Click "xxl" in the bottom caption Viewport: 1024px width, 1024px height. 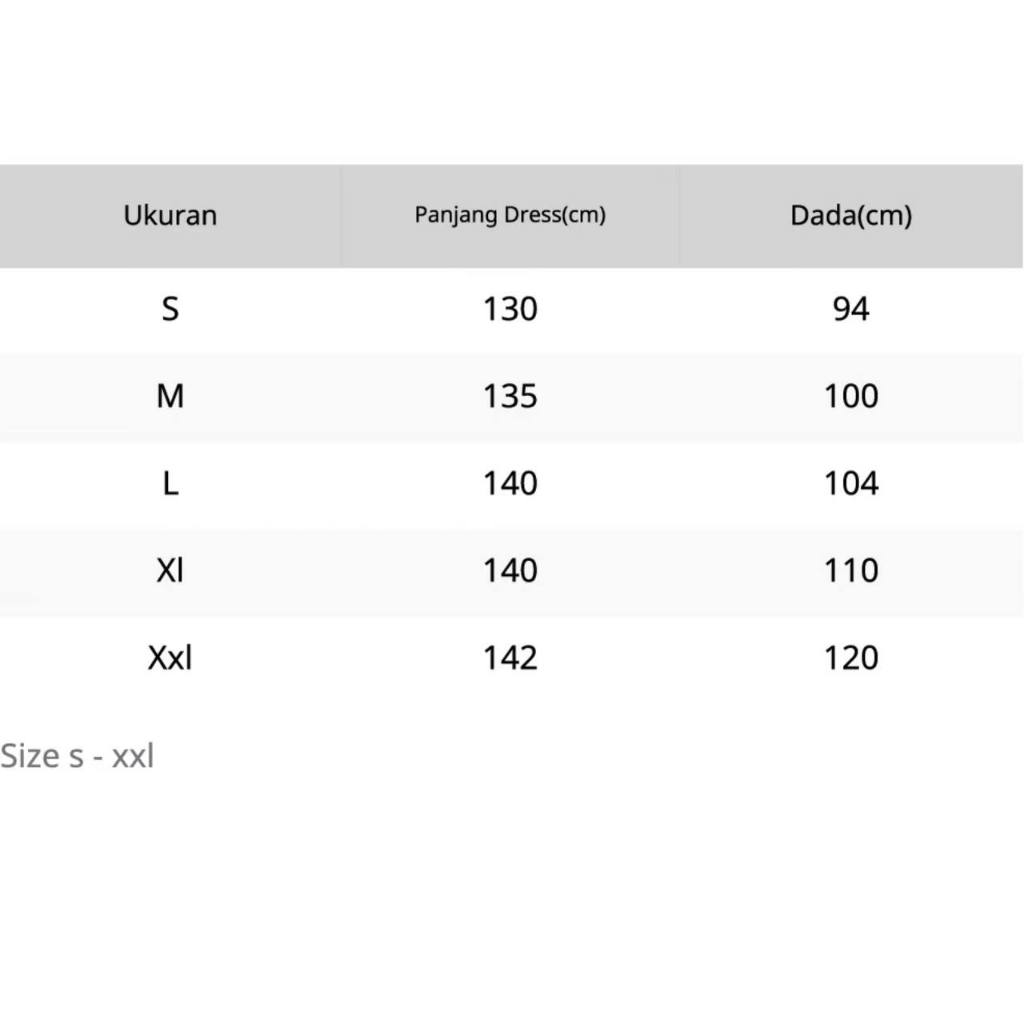133,756
